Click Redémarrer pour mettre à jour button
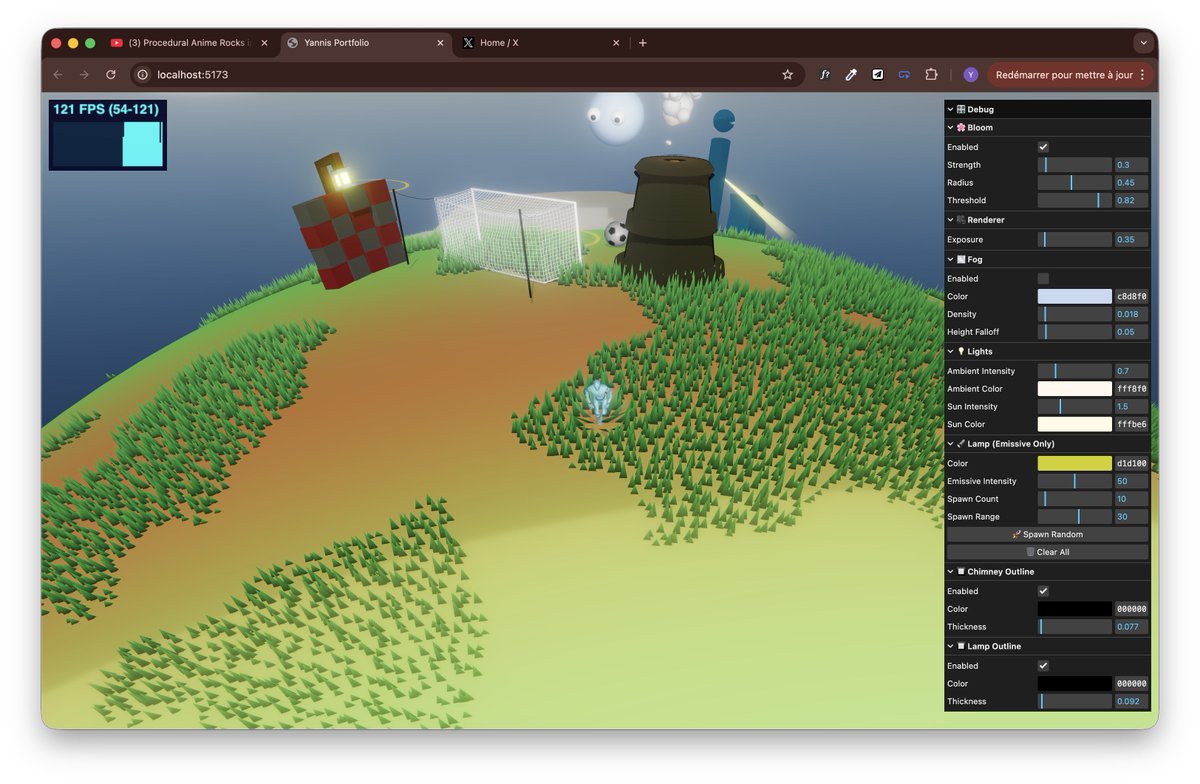Image resolution: width=1200 pixels, height=784 pixels. point(1071,75)
